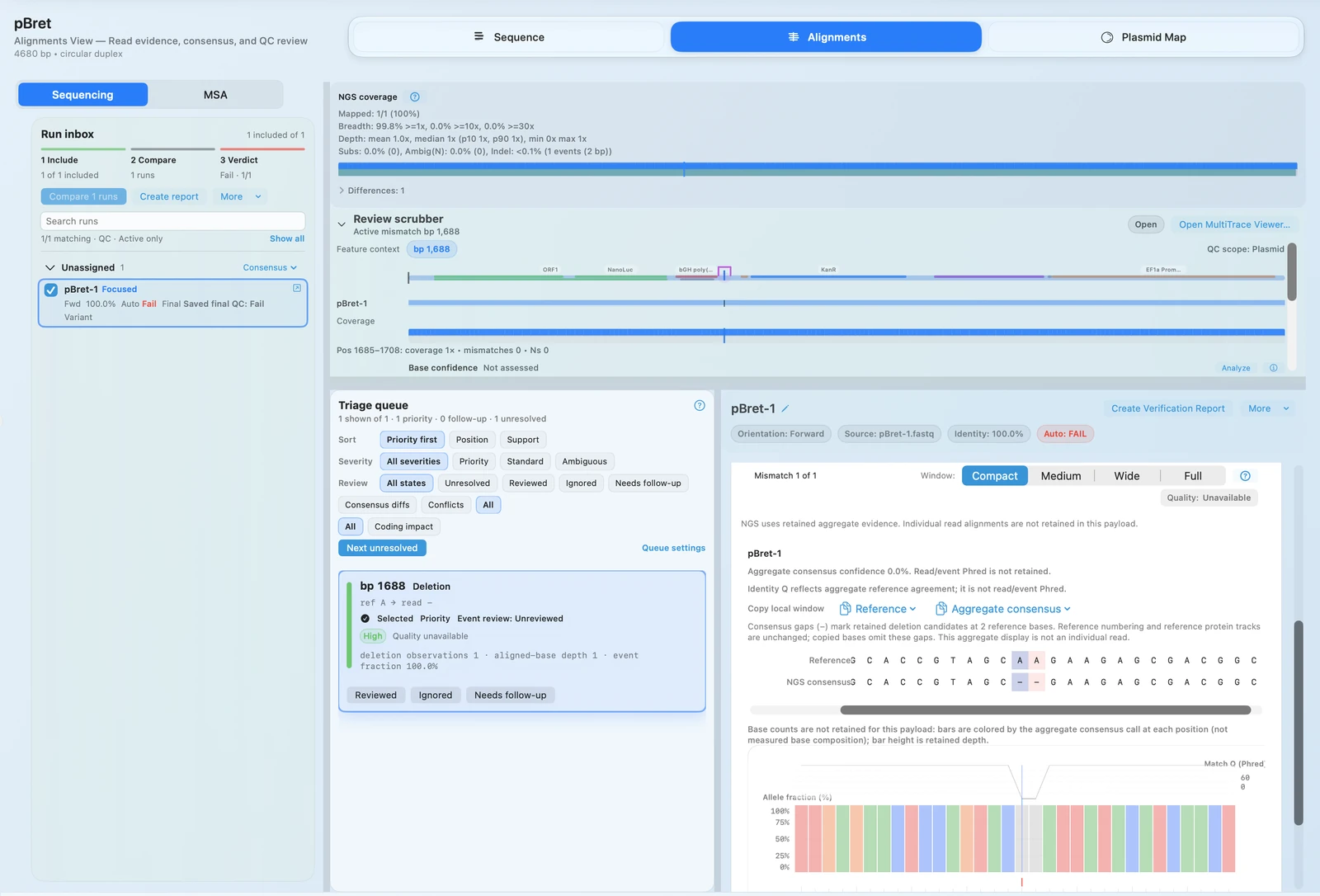The width and height of the screenshot is (1320, 896).
Task: Click the alignment horizontal scrollbar thumb
Action: click(x=1045, y=710)
